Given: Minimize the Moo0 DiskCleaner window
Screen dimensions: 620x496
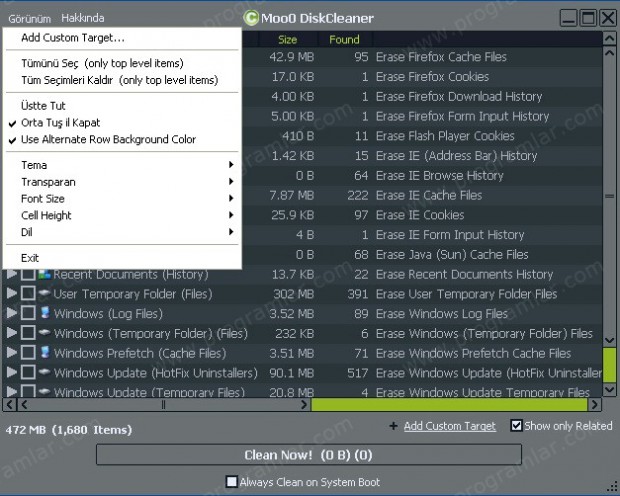Looking at the screenshot, I should tap(569, 18).
